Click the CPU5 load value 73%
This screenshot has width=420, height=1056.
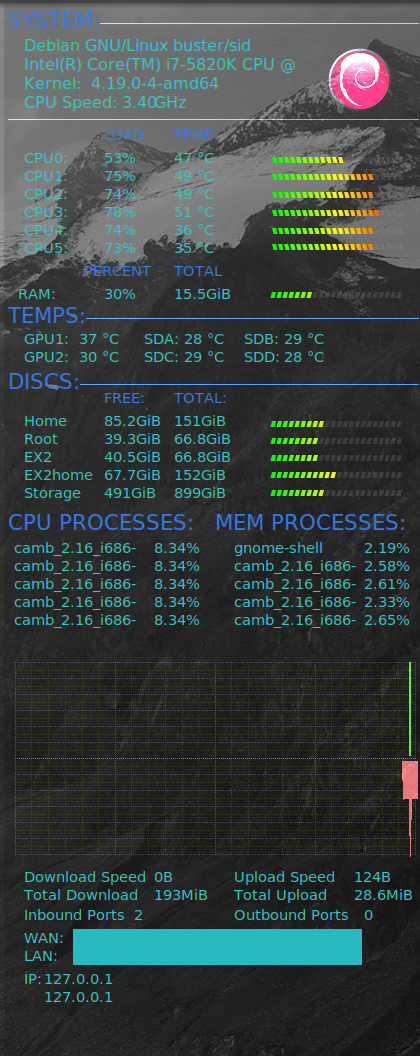pyautogui.click(x=120, y=248)
